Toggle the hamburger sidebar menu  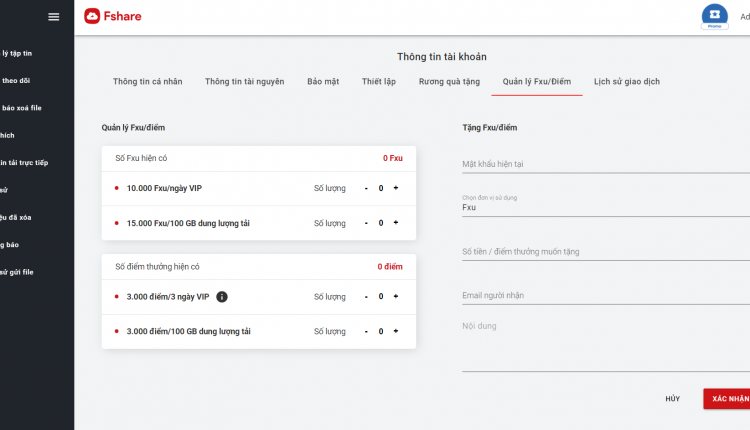(54, 17)
